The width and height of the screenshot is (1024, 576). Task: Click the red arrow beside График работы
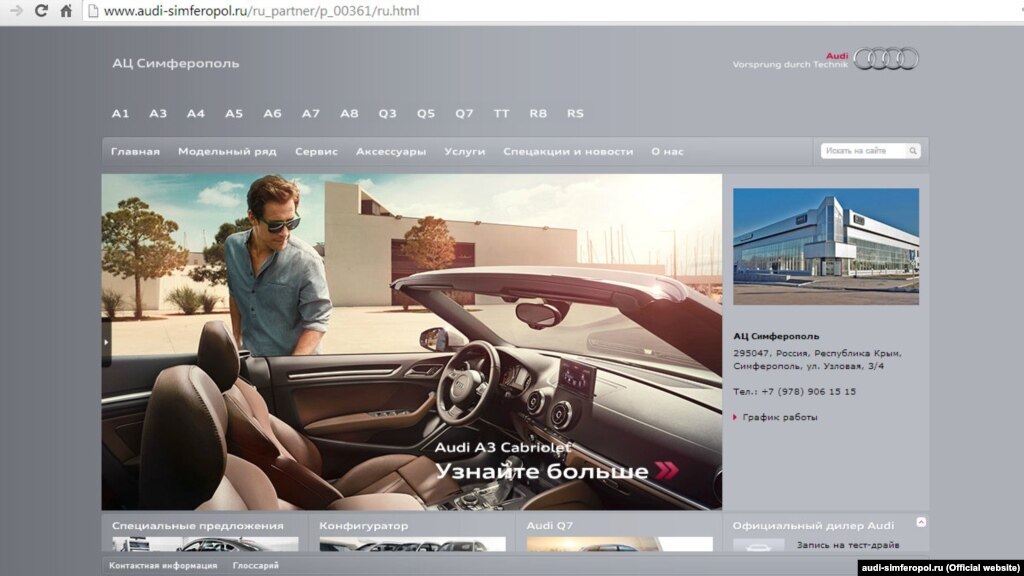pos(735,417)
